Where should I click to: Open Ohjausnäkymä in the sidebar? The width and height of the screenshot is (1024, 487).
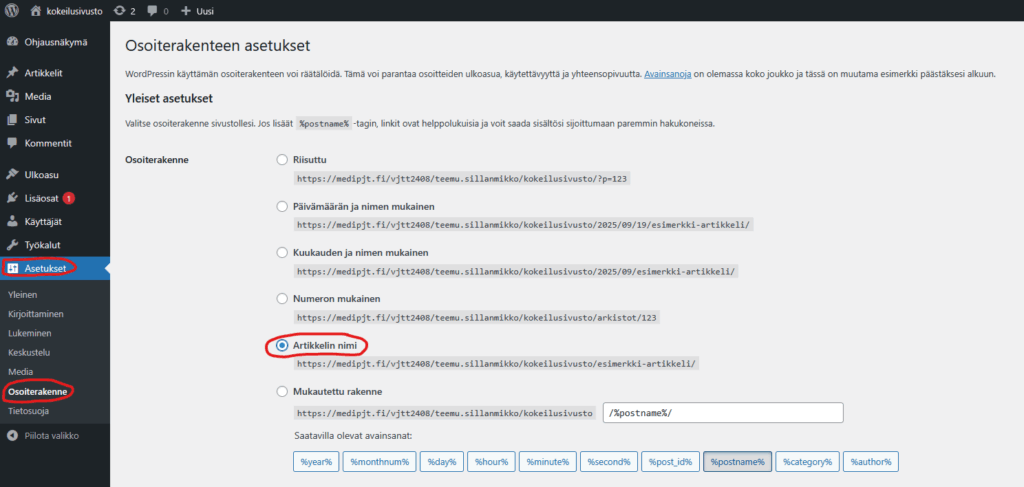tap(55, 42)
